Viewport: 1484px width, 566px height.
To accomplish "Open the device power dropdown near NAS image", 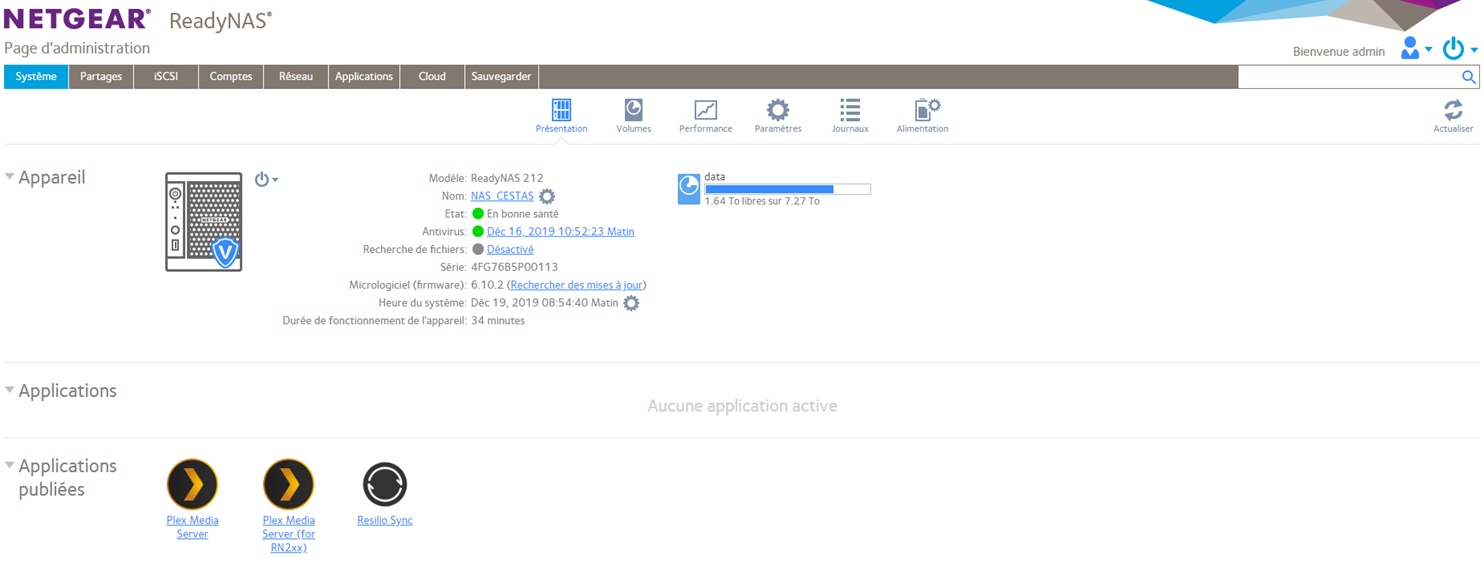I will (266, 180).
